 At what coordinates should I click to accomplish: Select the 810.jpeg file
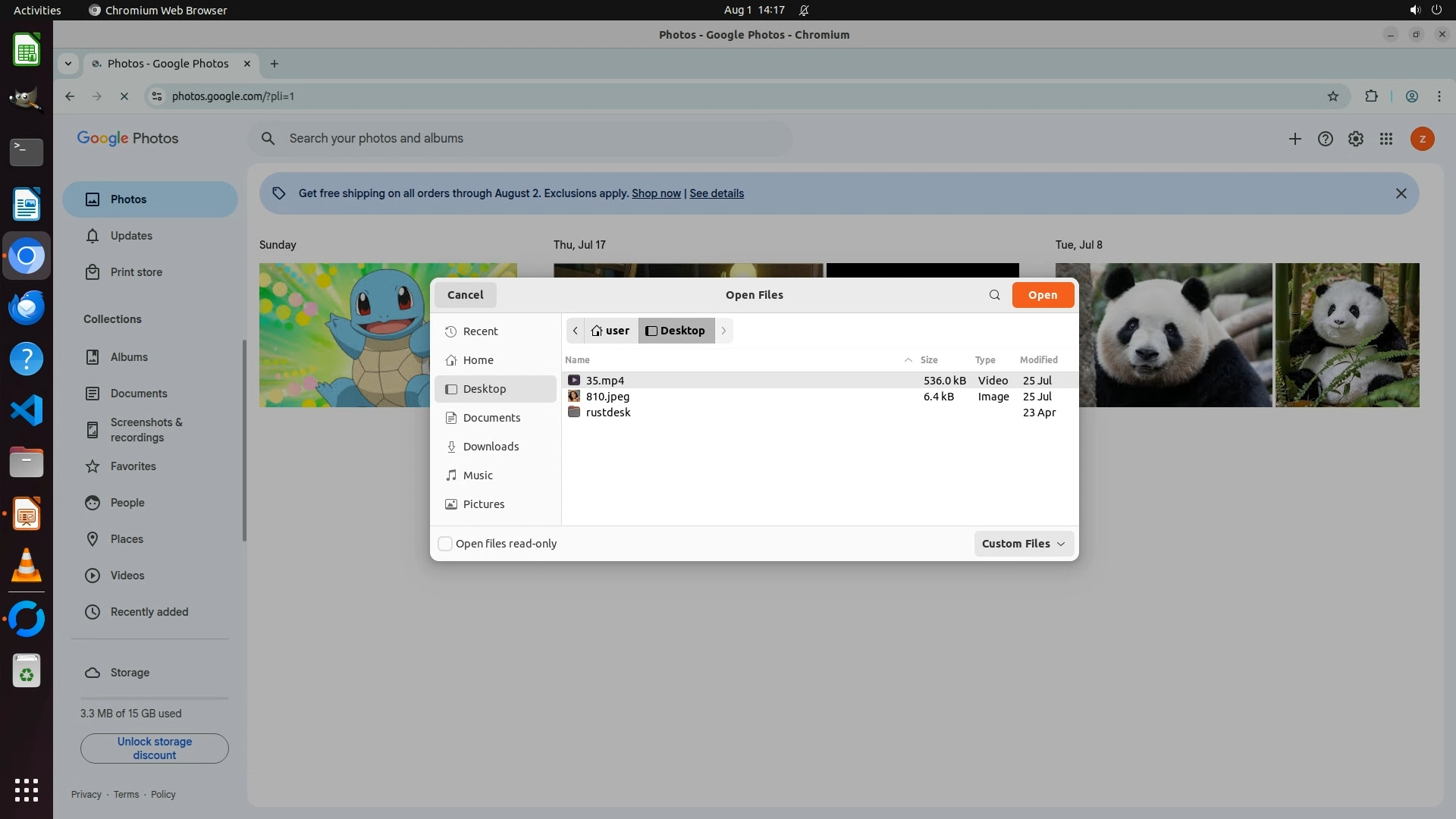pyautogui.click(x=607, y=397)
